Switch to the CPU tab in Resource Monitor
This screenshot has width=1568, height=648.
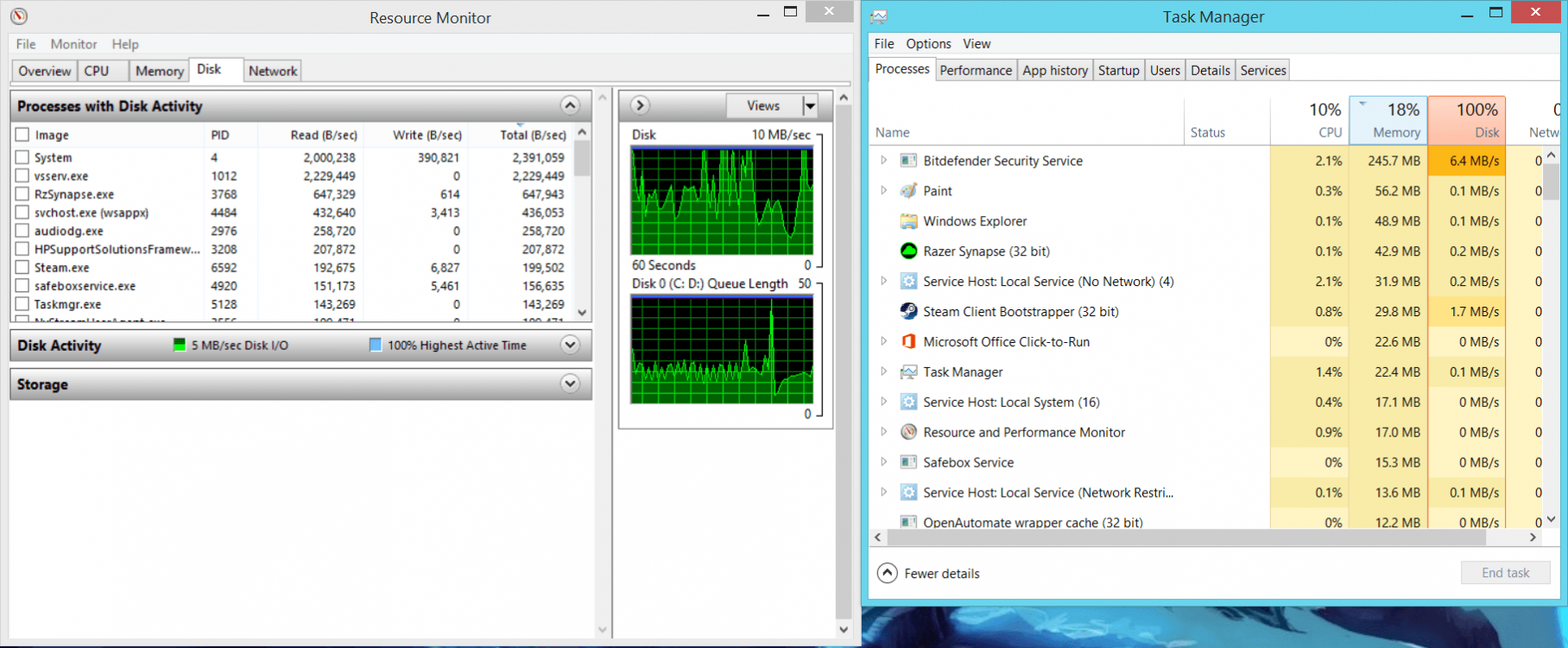coord(102,71)
